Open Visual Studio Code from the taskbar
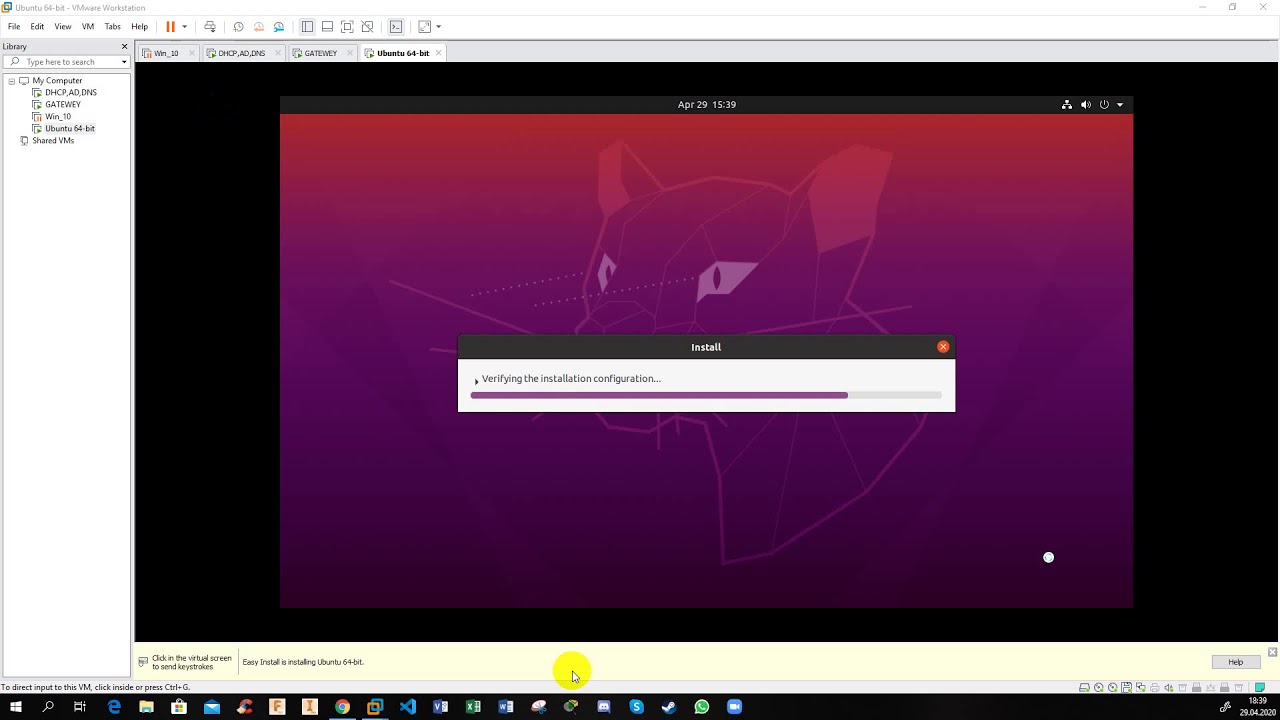This screenshot has width=1280, height=720. pyautogui.click(x=408, y=707)
